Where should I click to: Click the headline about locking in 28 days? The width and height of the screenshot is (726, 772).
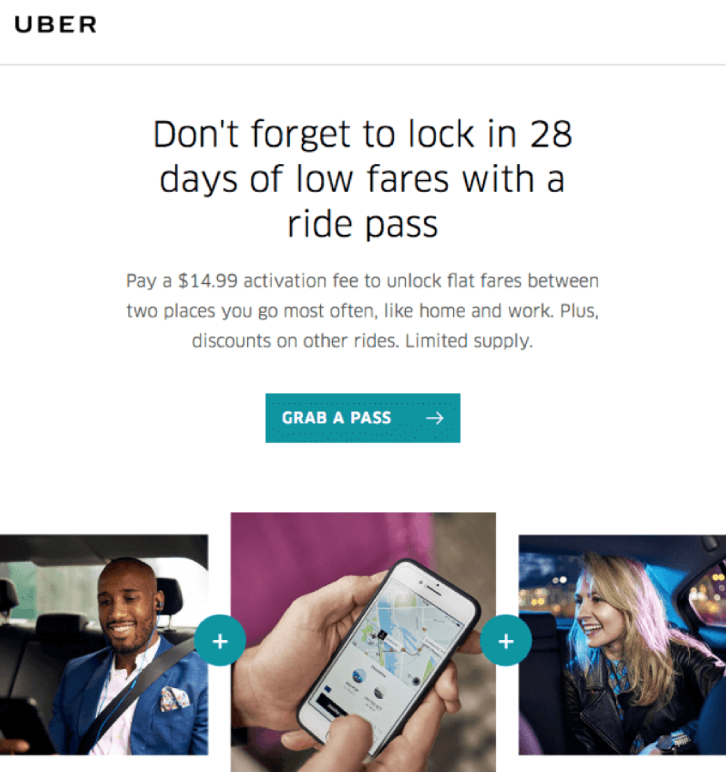[363, 179]
